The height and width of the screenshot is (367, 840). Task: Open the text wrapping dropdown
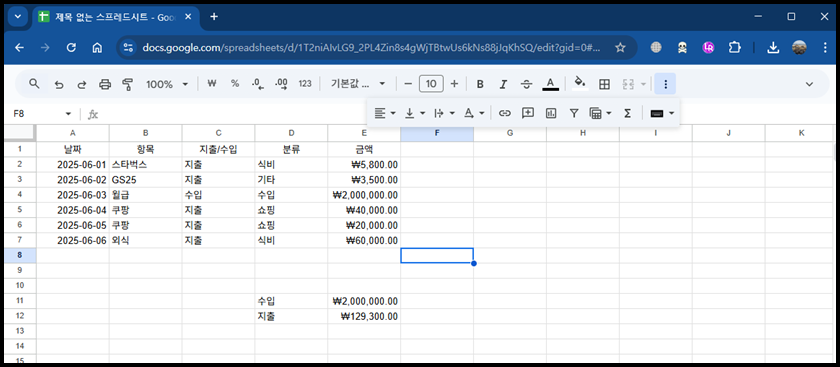444,113
